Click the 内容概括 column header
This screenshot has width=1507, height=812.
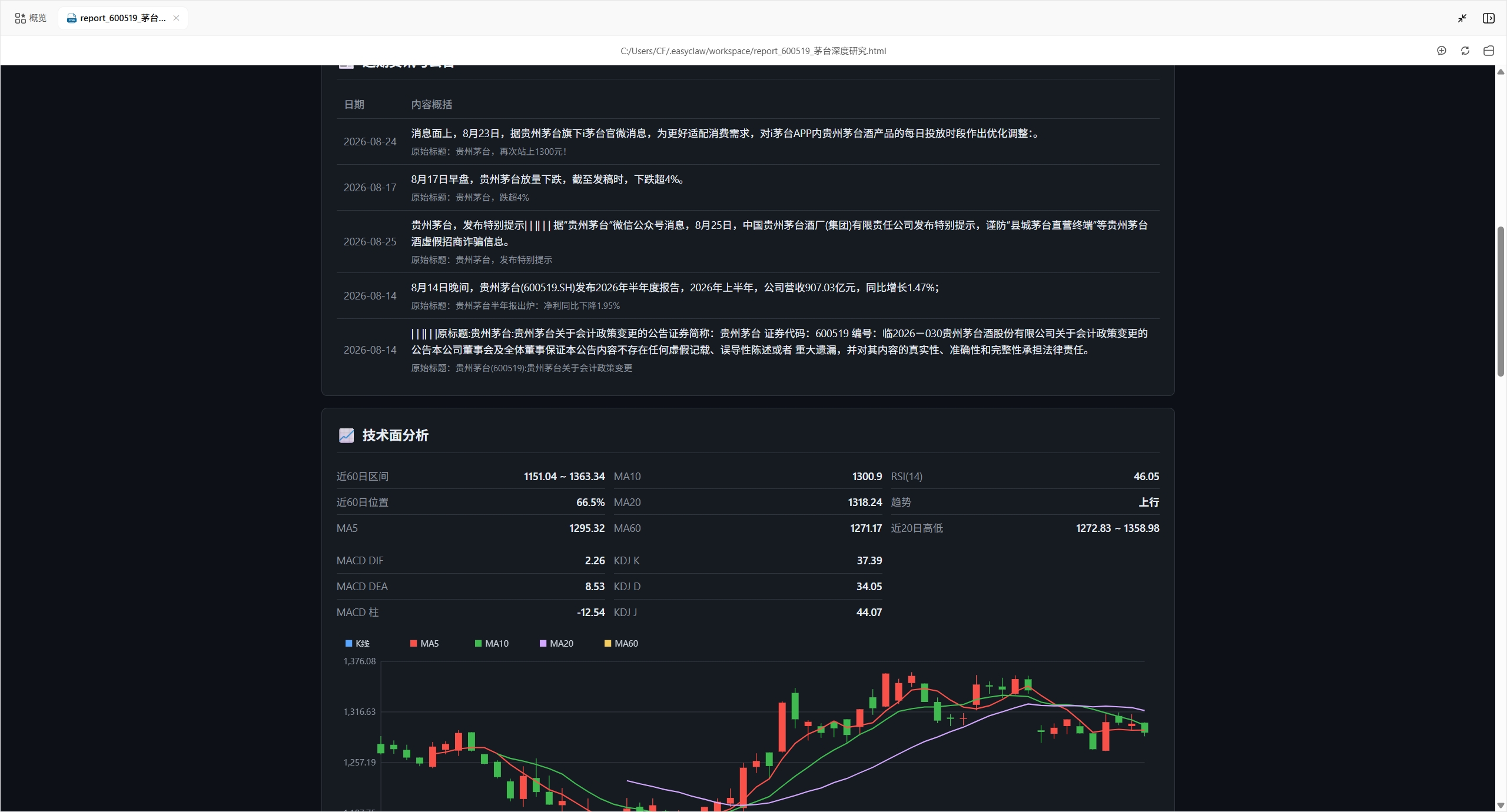[431, 105]
